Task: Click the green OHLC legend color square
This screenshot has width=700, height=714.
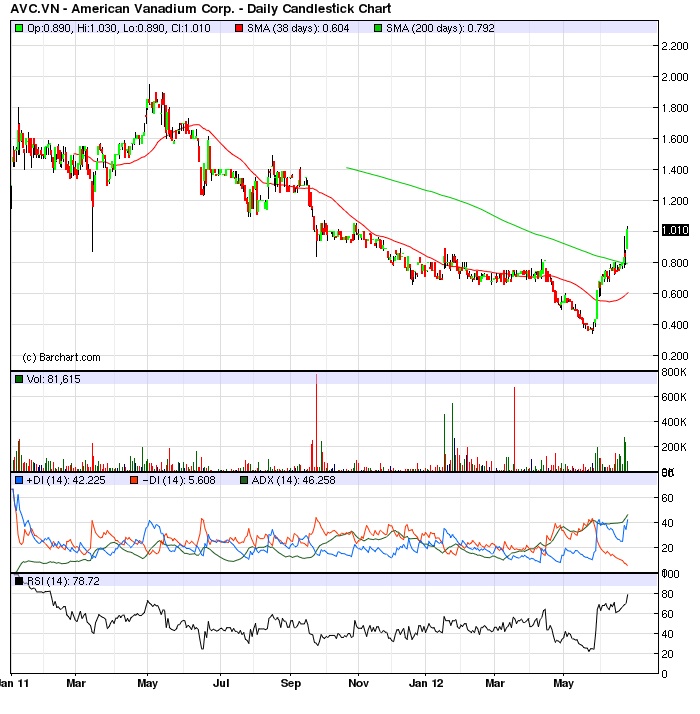Action: click(19, 28)
